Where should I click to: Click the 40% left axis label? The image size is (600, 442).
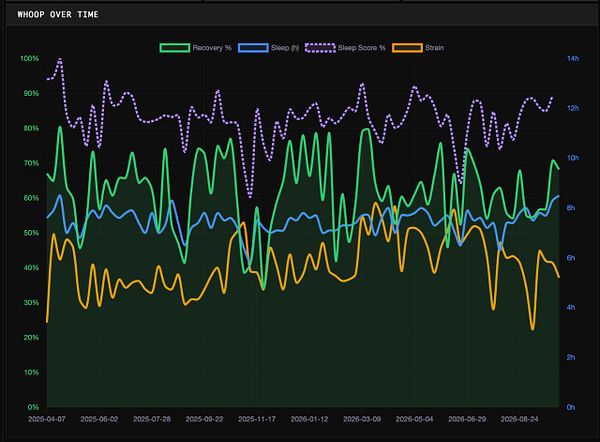(x=31, y=267)
